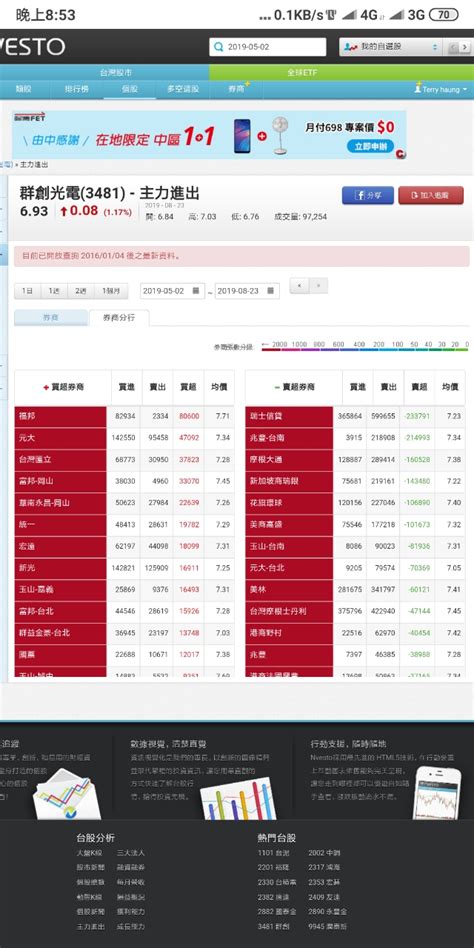Click the watchlist chart icon
Screen dimensions: 474x948
[x=349, y=47]
